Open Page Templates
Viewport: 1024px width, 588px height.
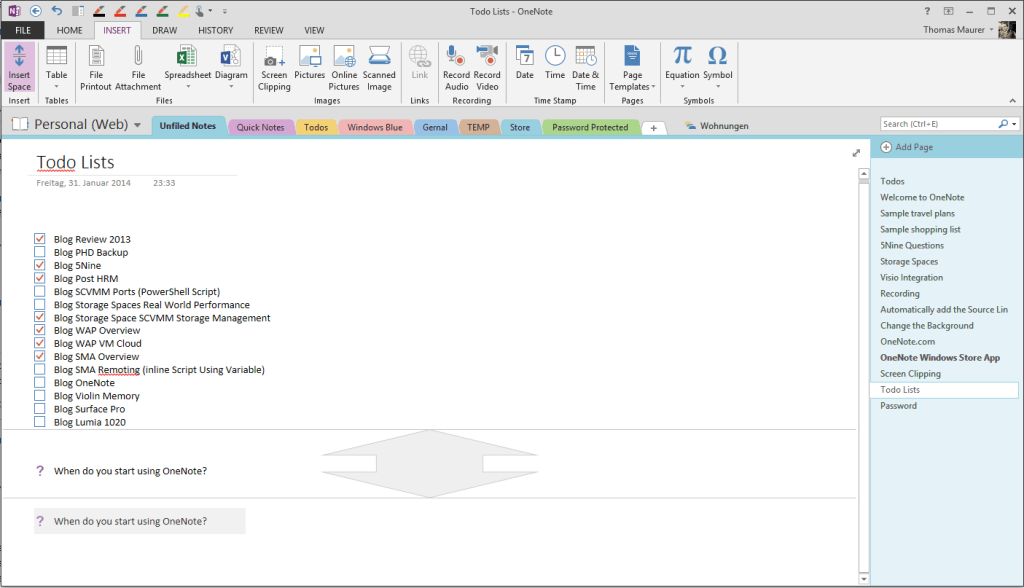pos(632,68)
